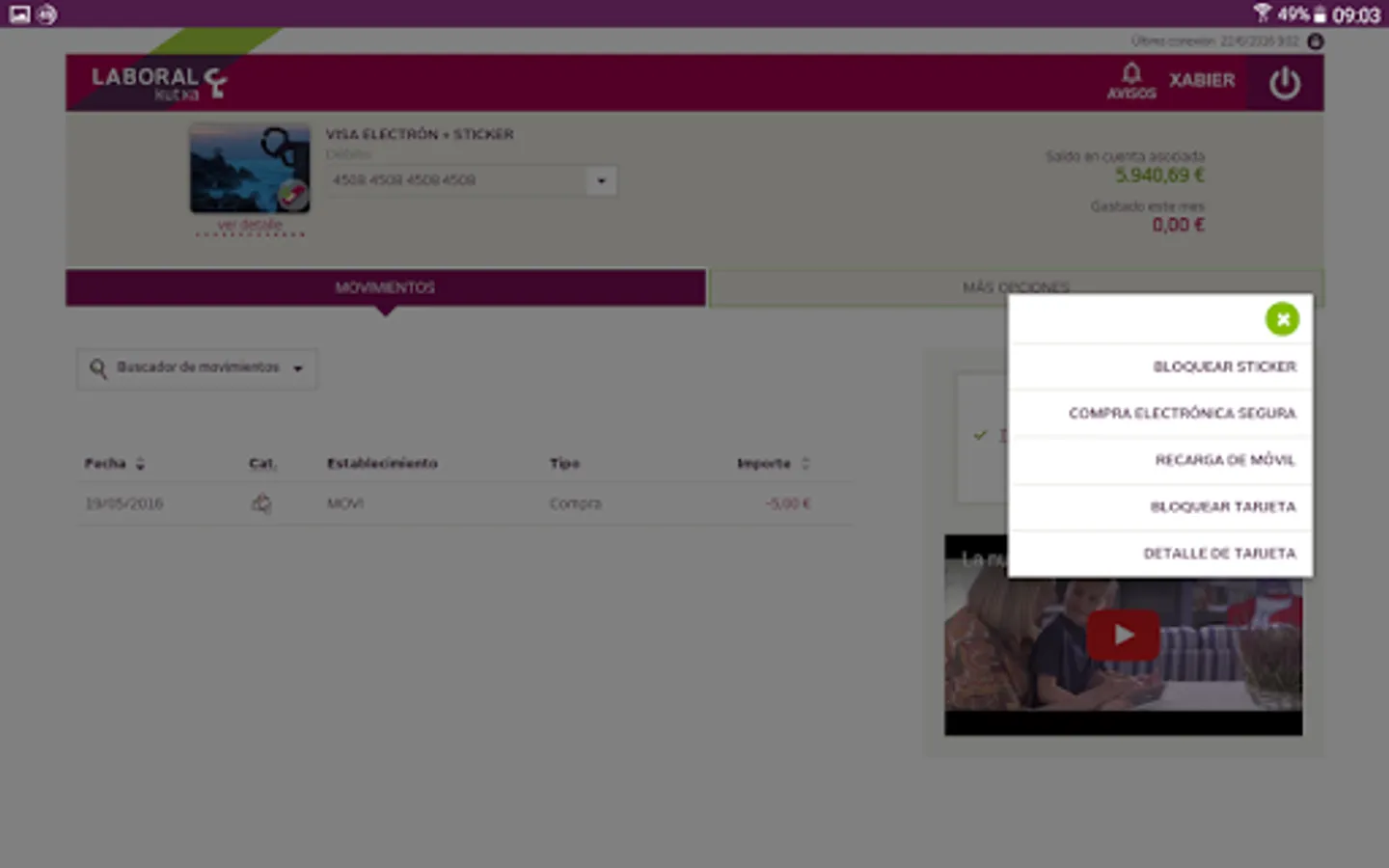Image resolution: width=1389 pixels, height=868 pixels.
Task: Open DETALLE DE TARJETA
Action: (x=1160, y=554)
